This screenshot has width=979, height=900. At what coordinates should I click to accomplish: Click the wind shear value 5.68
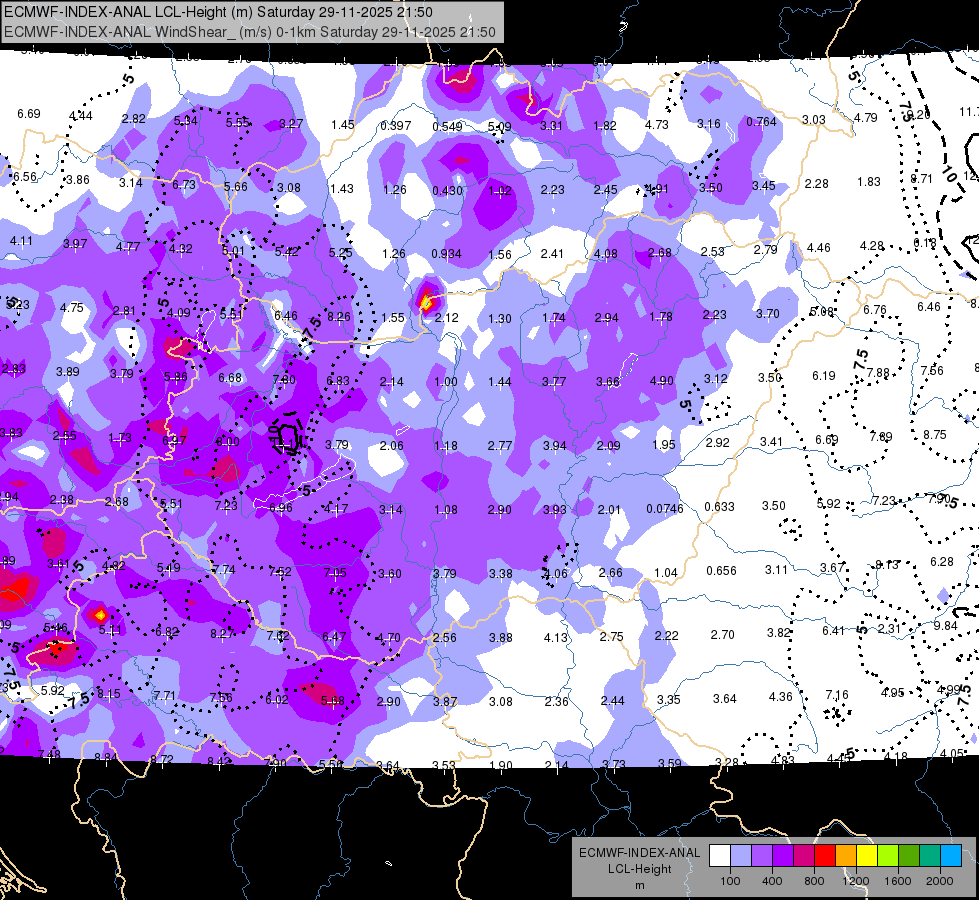coord(333,701)
